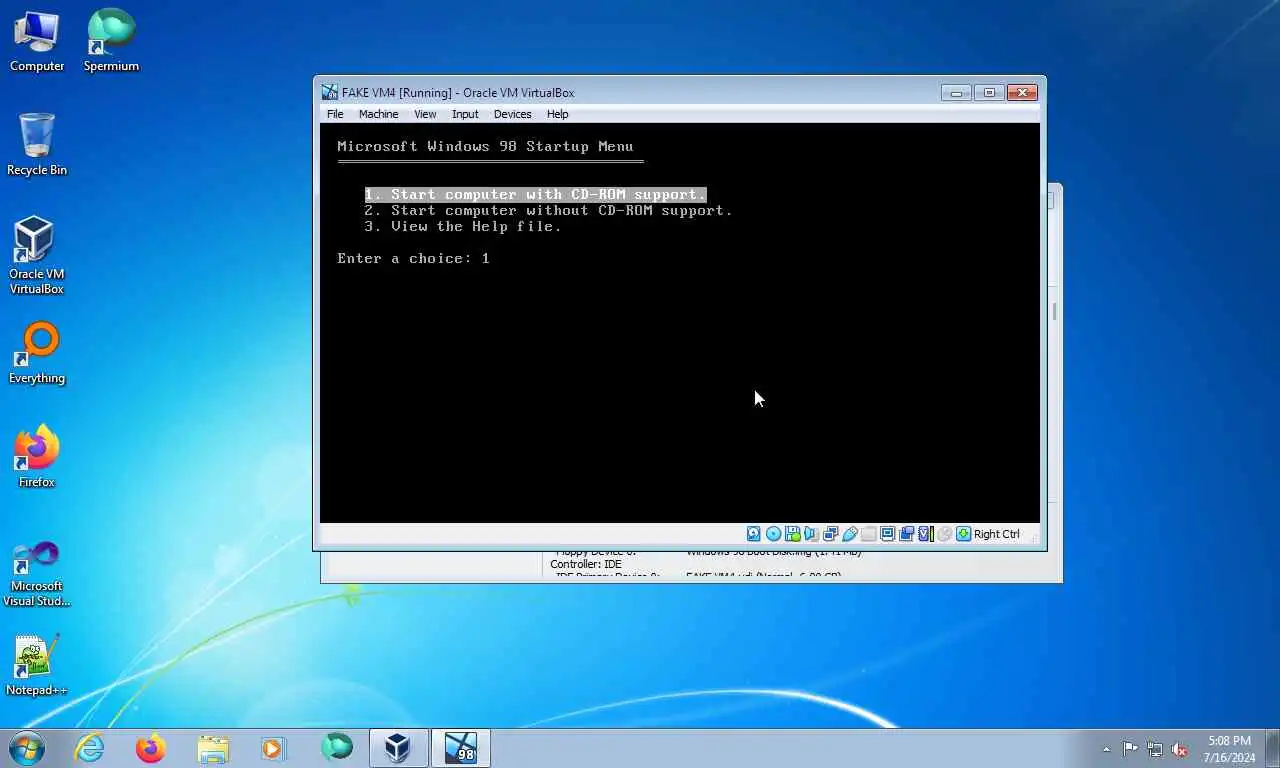Screen dimensions: 1280x768
Task: Click the green keyboard capture host key icon
Action: [x=963, y=534]
